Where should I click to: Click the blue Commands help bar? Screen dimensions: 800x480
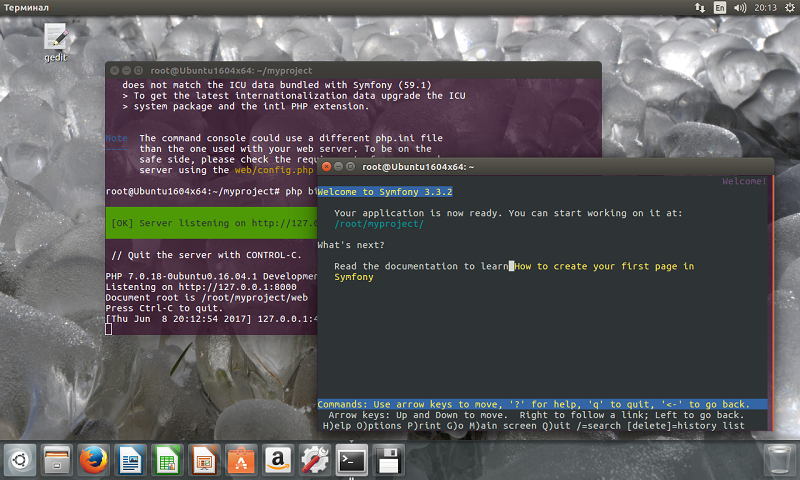tap(542, 405)
